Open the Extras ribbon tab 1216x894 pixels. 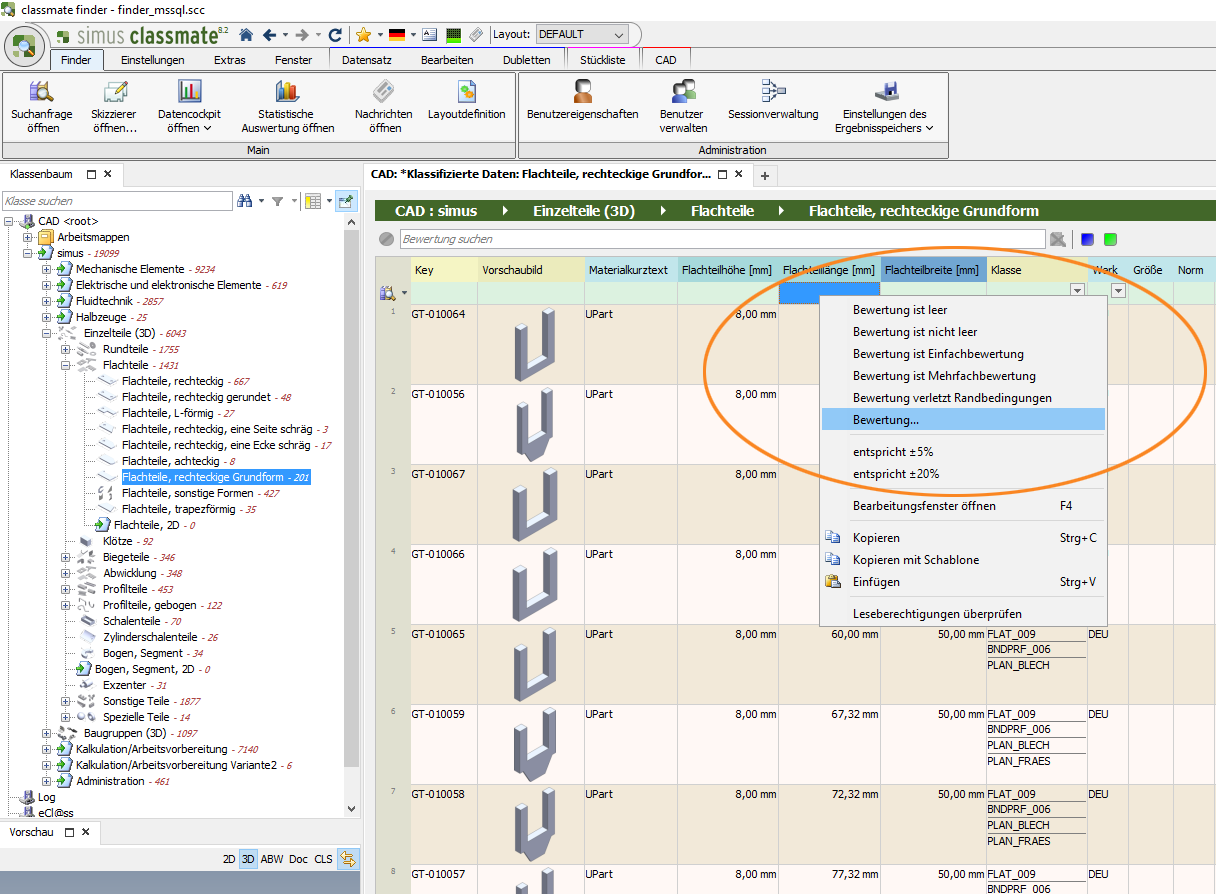click(x=229, y=60)
